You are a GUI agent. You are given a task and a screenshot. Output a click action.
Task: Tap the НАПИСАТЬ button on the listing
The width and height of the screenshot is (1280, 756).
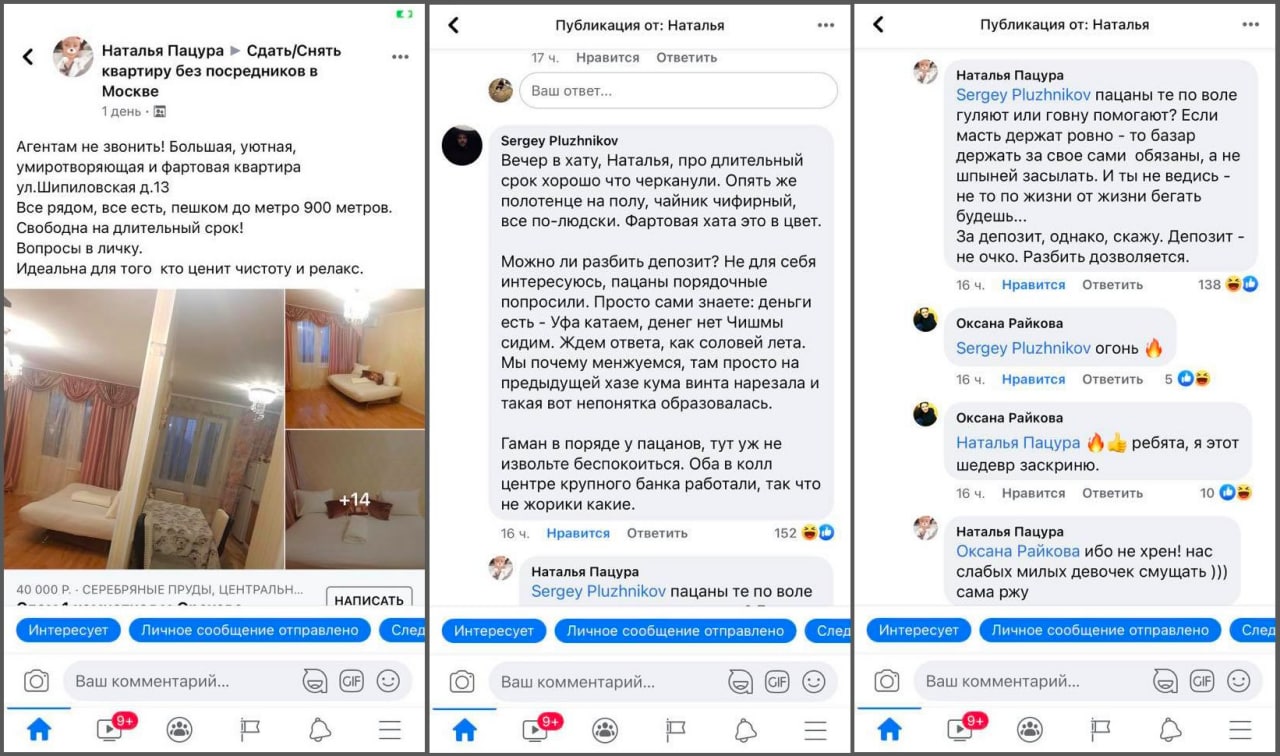pyautogui.click(x=369, y=598)
